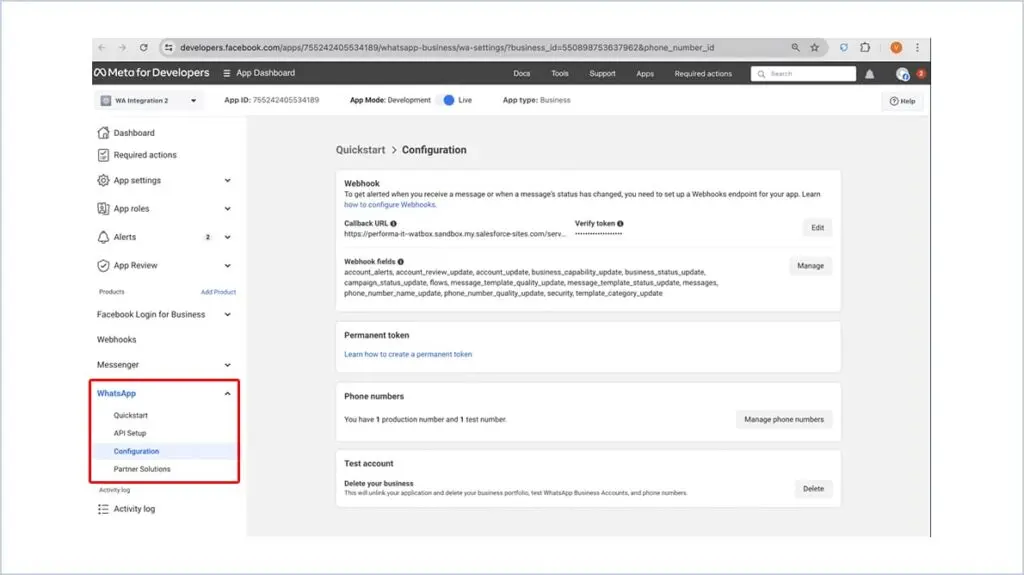Click the Callback URL info icon

point(393,223)
